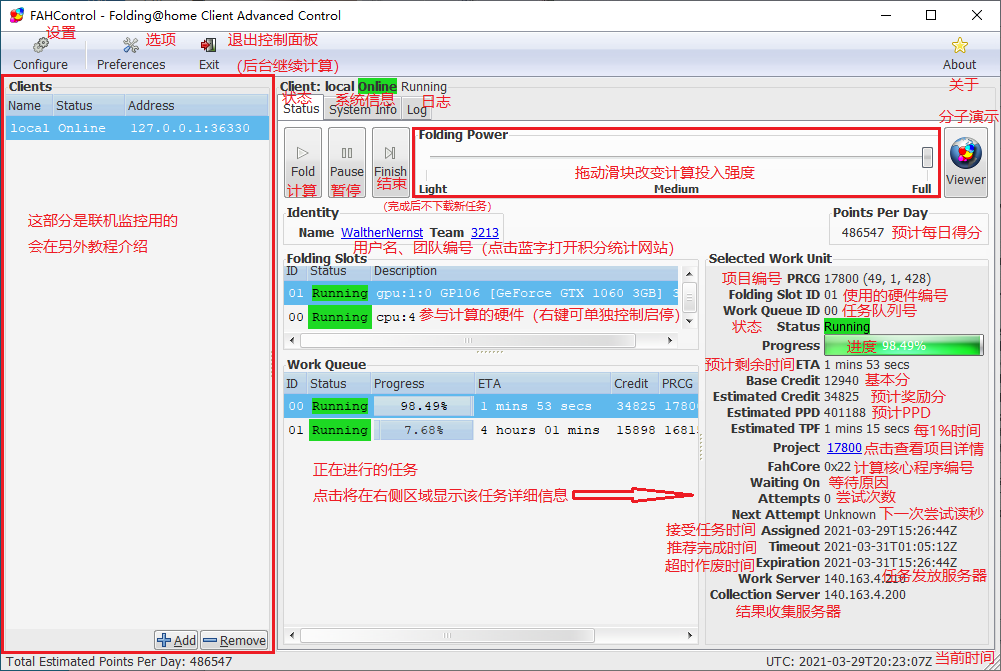Select the local client row
This screenshot has width=1001, height=671.
137,128
